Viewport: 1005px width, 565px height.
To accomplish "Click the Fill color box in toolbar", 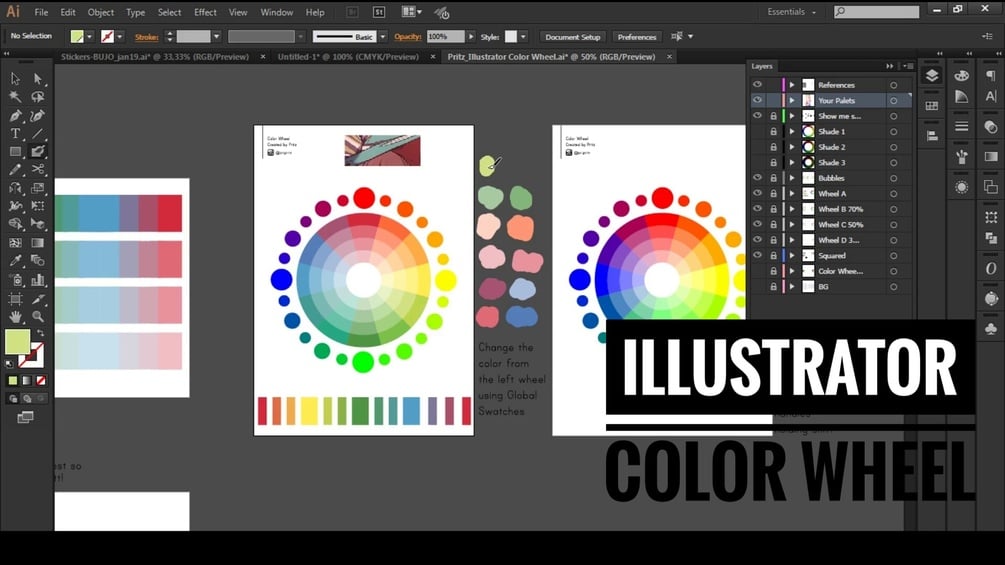I will point(17,341).
